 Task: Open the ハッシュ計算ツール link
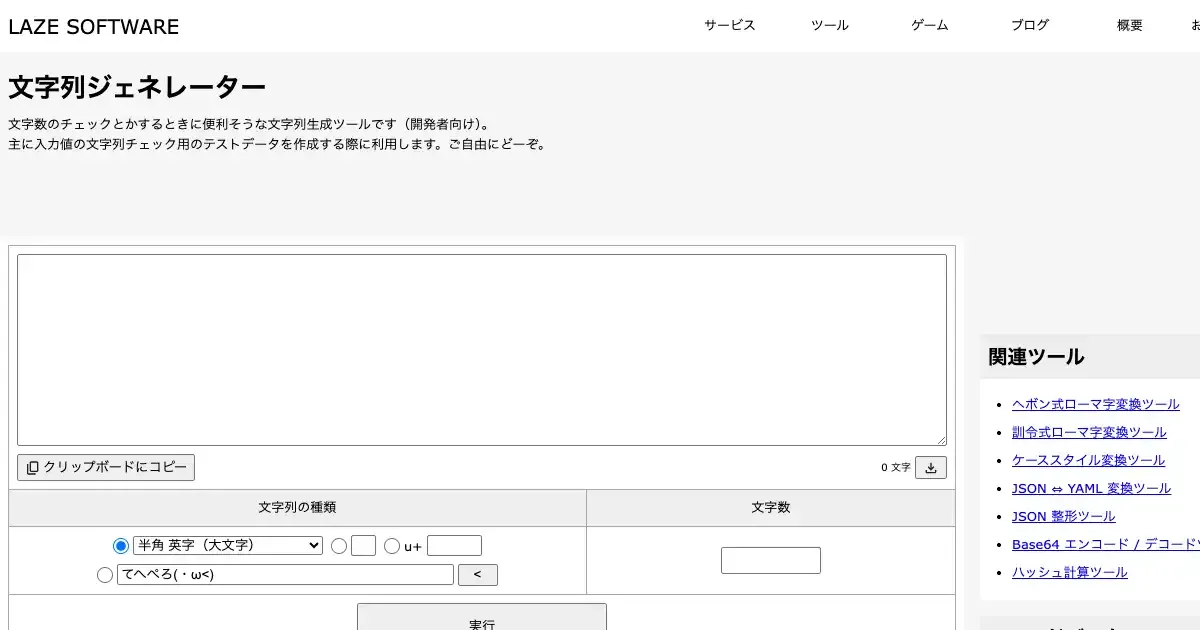tap(1069, 572)
